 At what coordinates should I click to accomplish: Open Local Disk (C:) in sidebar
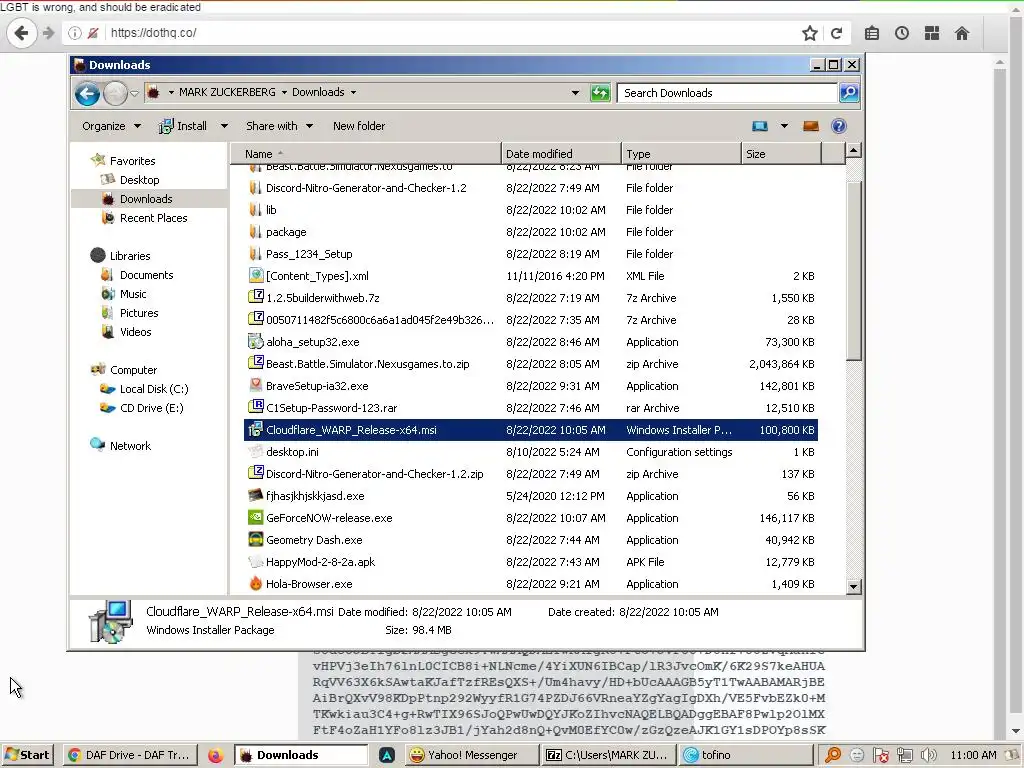point(153,389)
